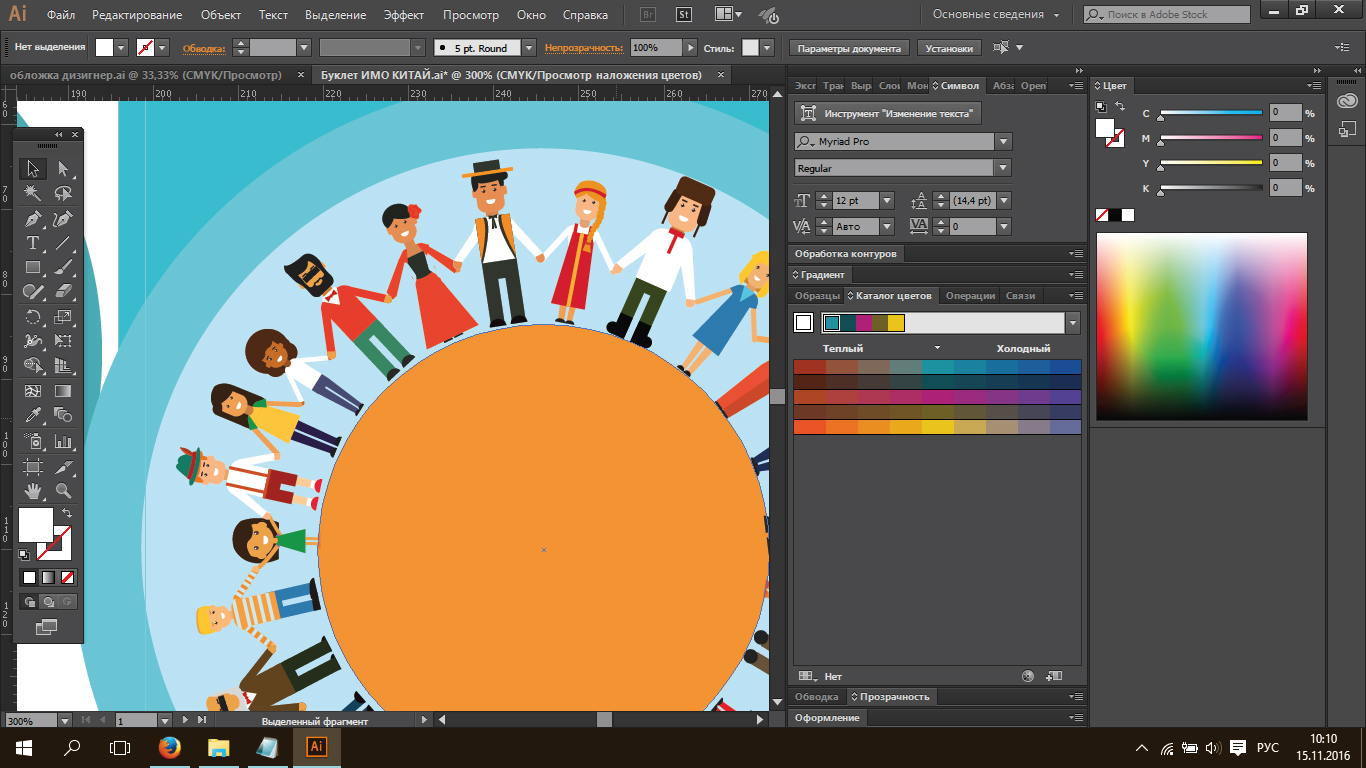The width and height of the screenshot is (1366, 768).
Task: Open the Файл menu
Action: (60, 15)
